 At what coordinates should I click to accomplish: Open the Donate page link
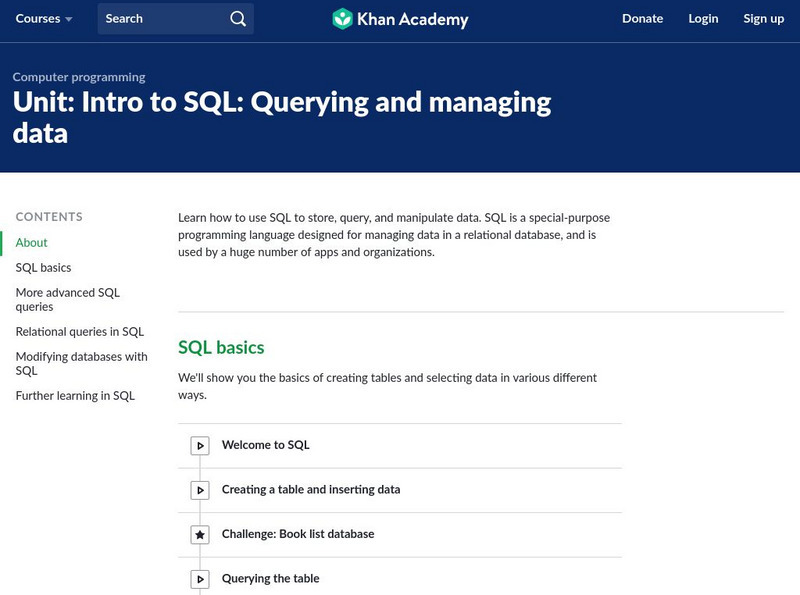[642, 19]
